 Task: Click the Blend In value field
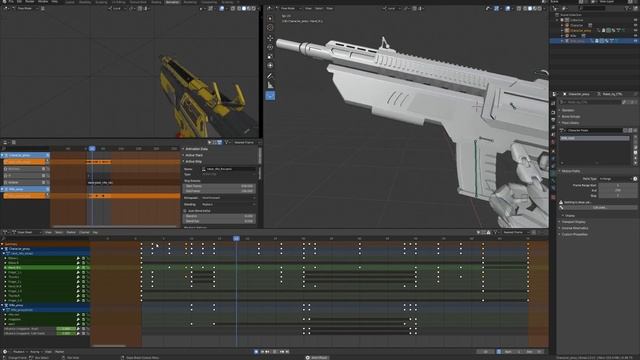pos(220,216)
